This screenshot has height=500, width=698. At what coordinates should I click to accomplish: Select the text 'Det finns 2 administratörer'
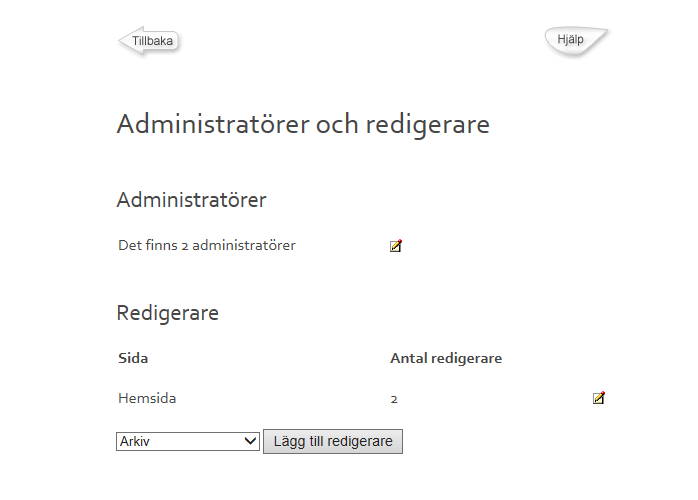coord(207,245)
